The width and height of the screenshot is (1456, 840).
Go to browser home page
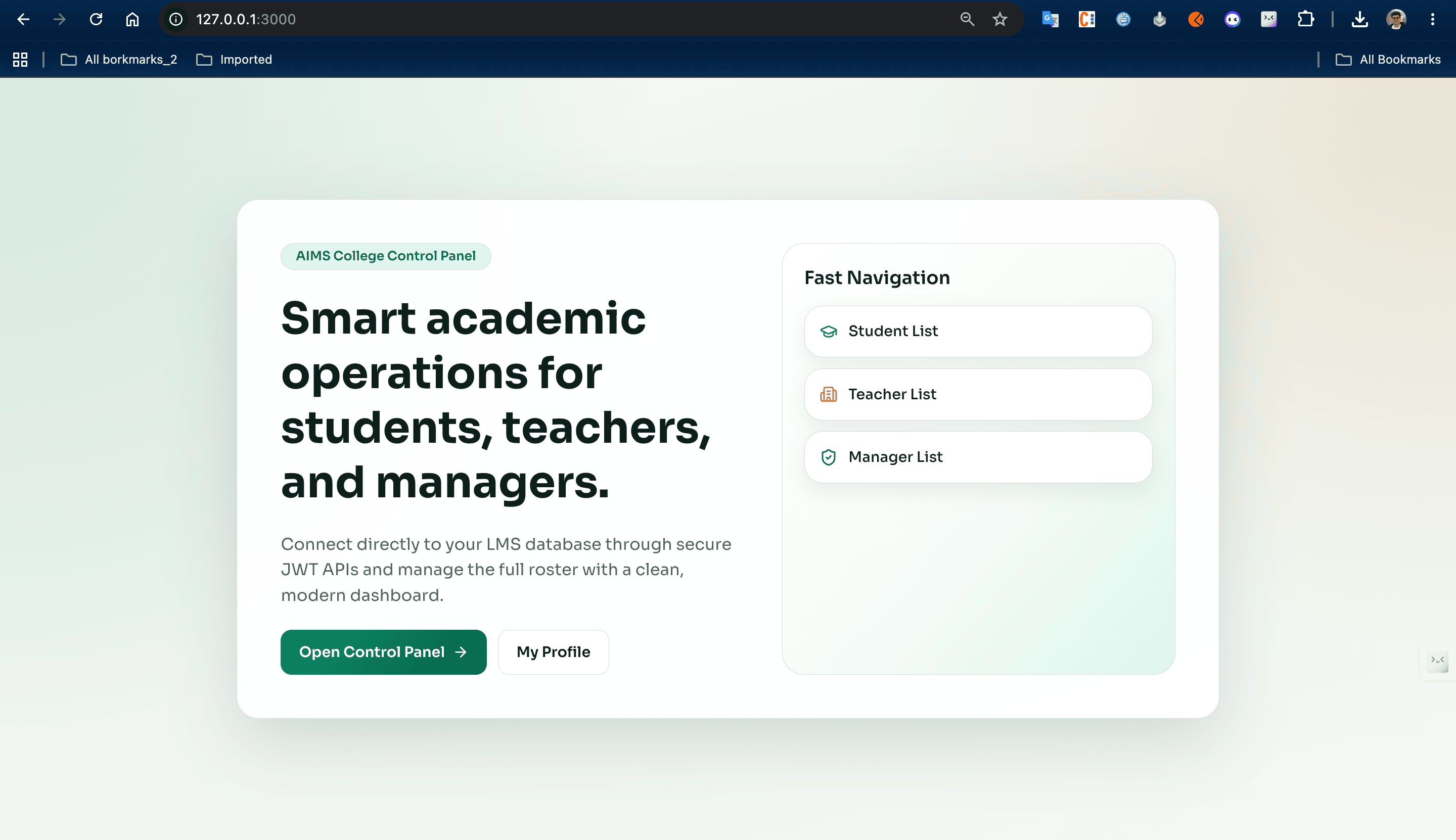tap(132, 19)
